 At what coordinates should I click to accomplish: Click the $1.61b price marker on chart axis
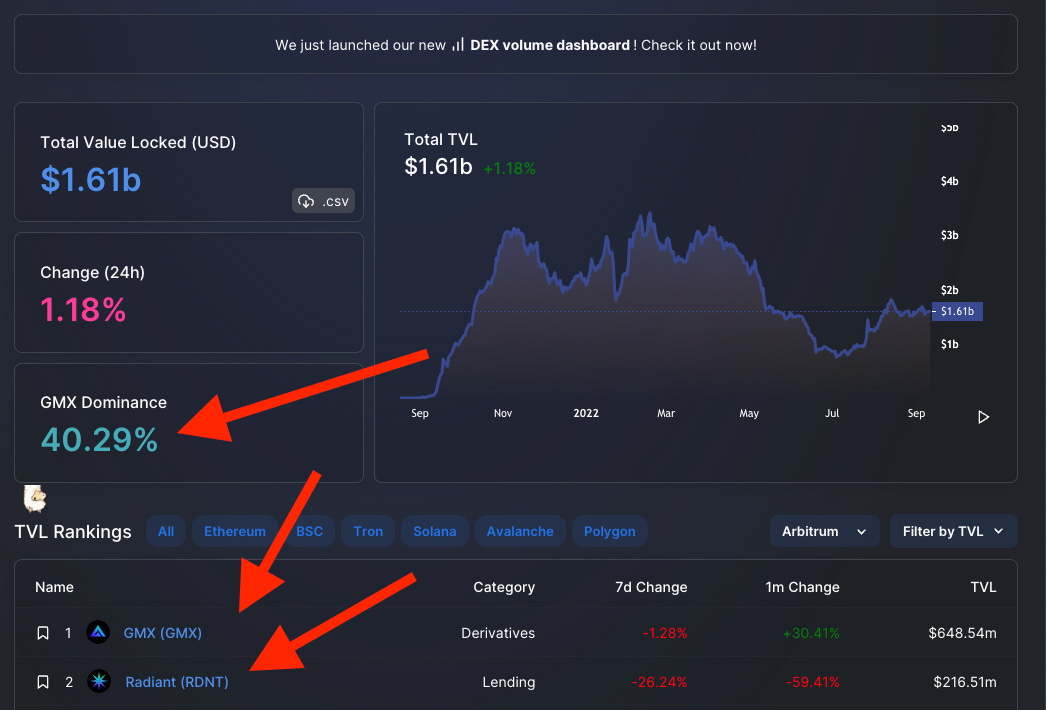[x=957, y=312]
